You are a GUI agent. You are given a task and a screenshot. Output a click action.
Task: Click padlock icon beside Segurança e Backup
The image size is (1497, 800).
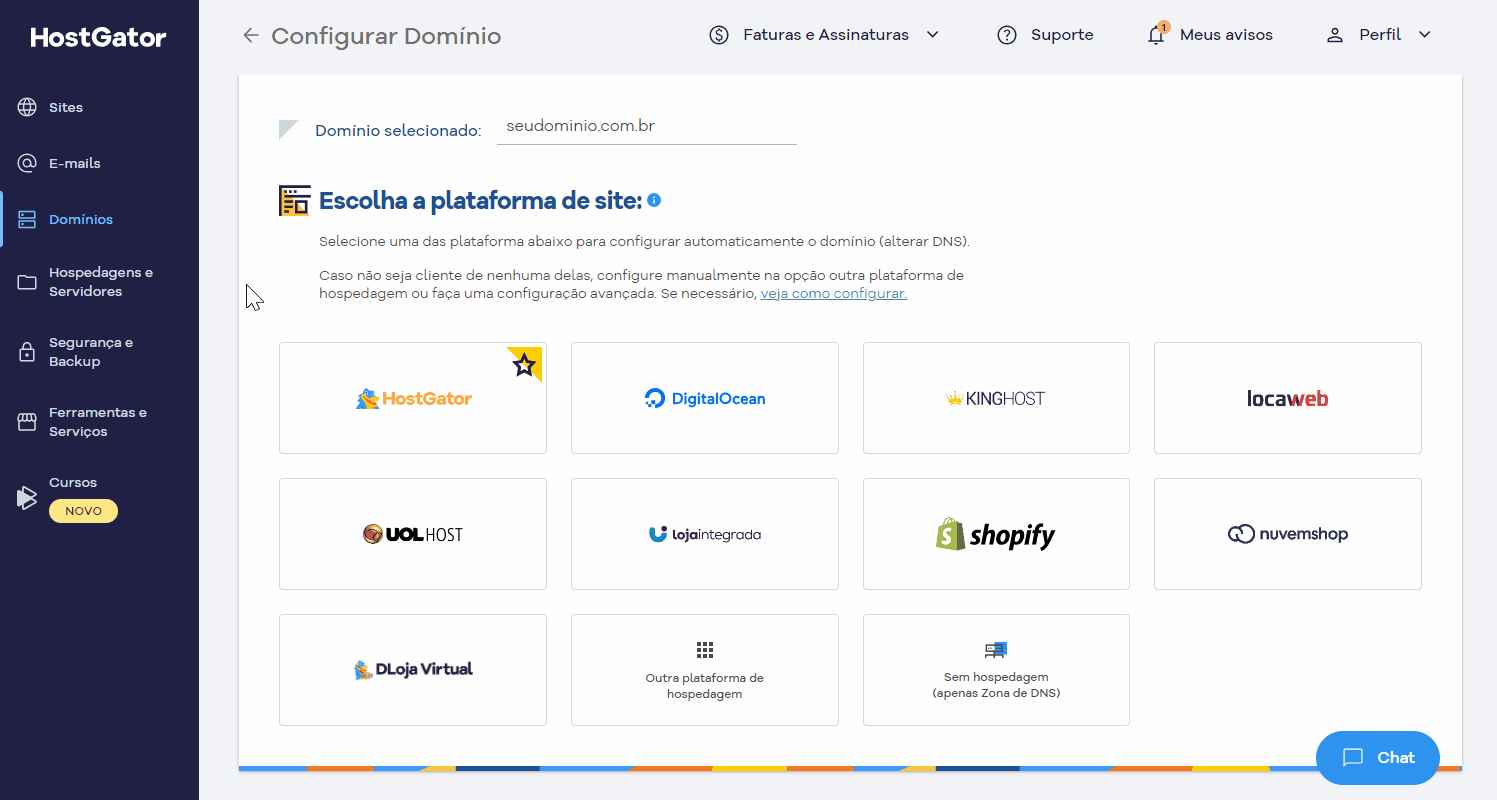(27, 352)
